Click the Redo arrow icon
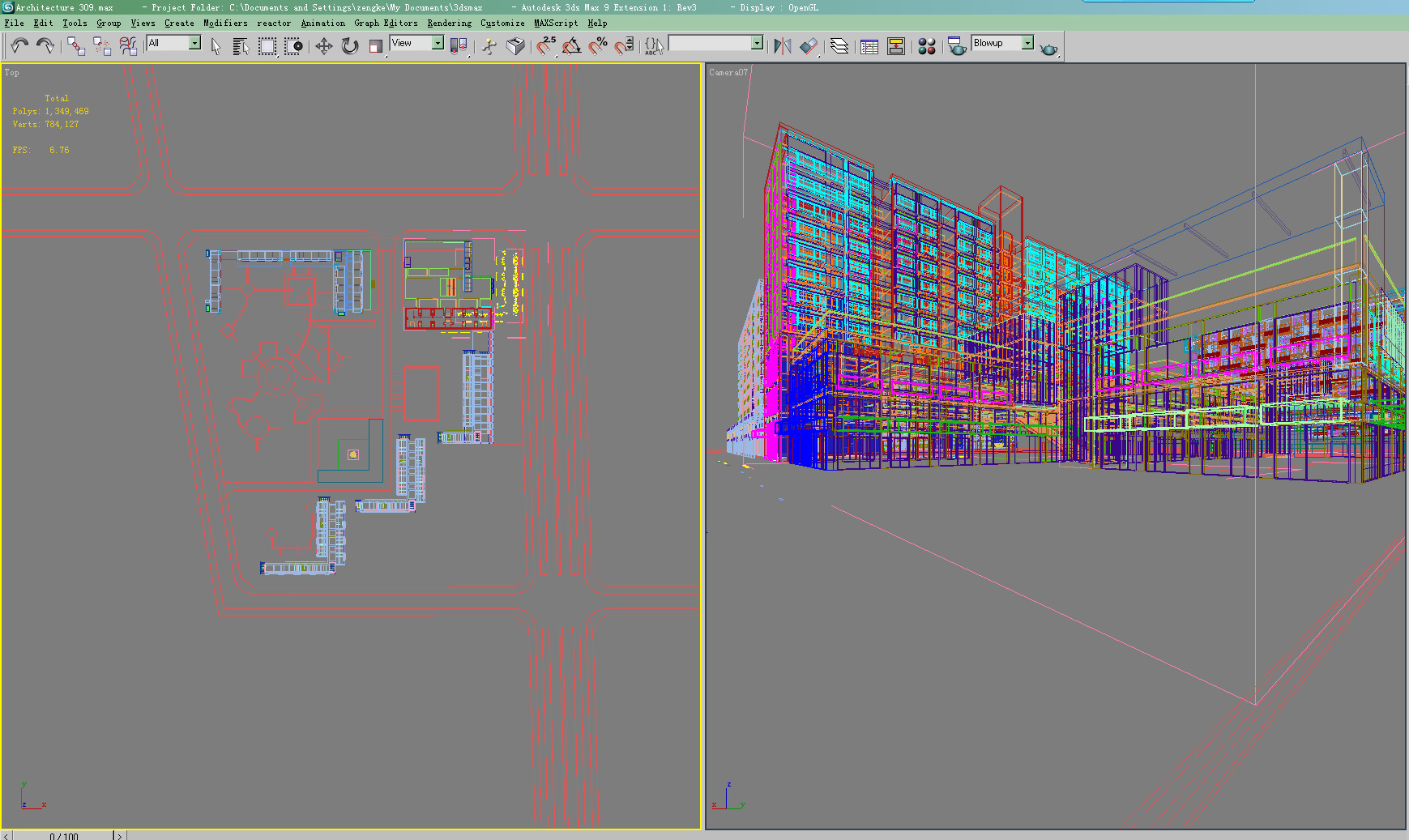 [x=45, y=46]
